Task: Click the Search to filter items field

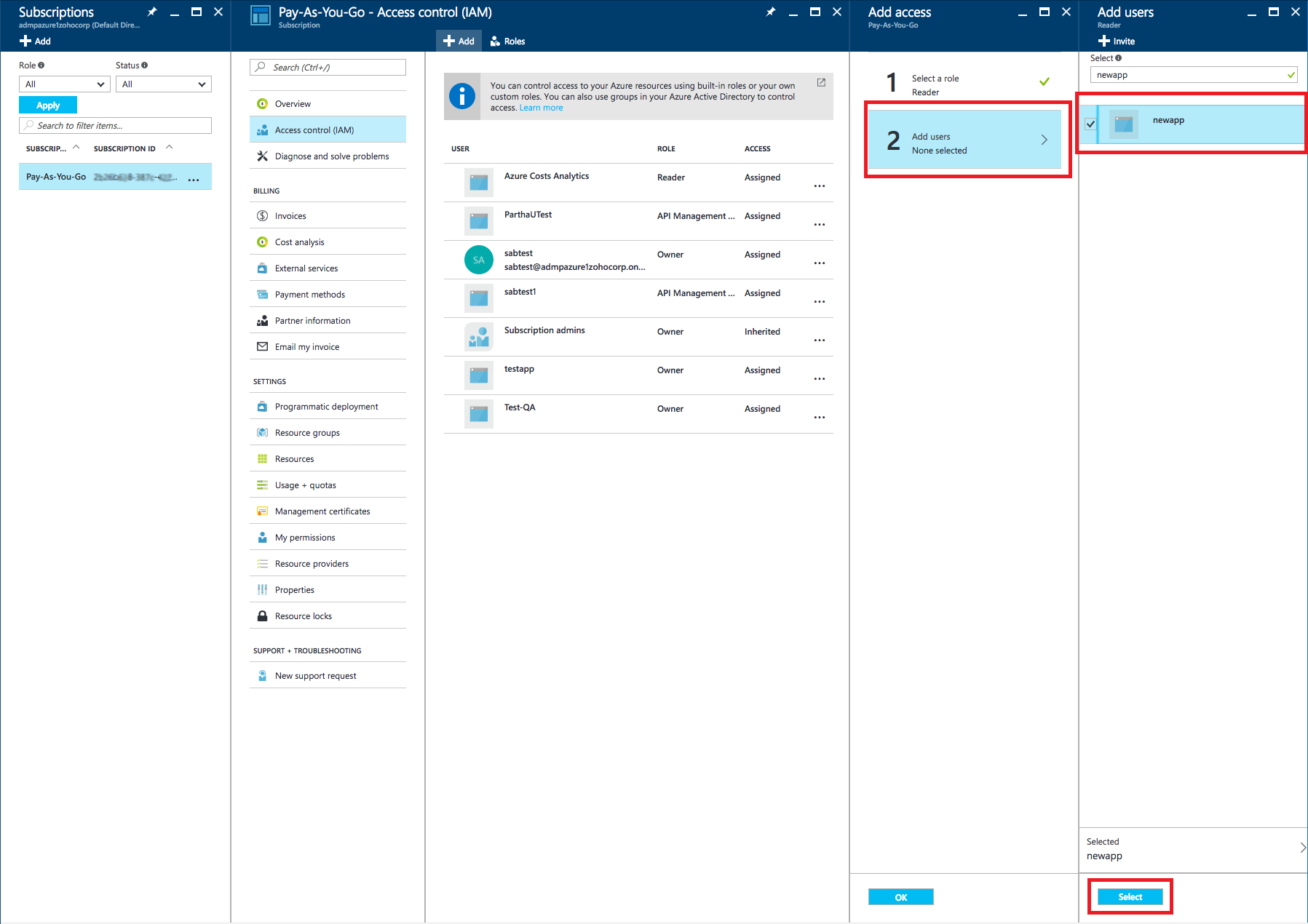Action: [x=115, y=126]
